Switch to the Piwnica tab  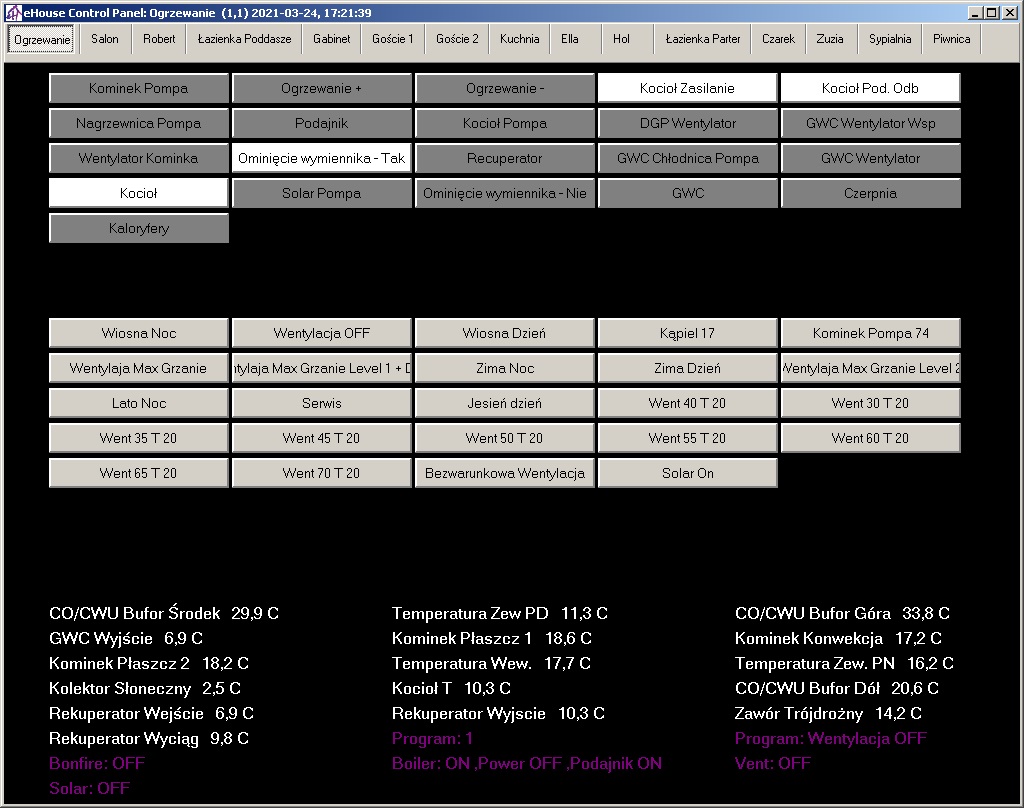pyautogui.click(x=951, y=39)
